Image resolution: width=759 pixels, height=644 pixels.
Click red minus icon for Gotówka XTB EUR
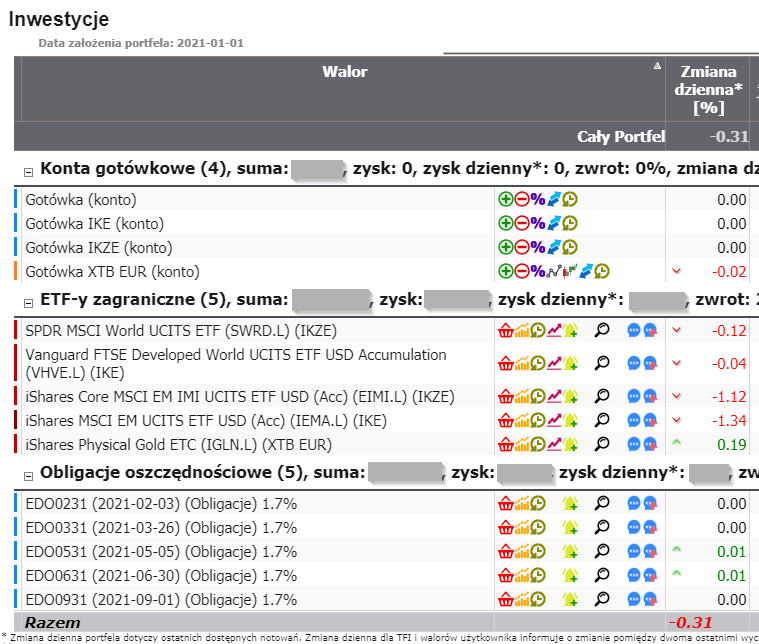tap(521, 271)
